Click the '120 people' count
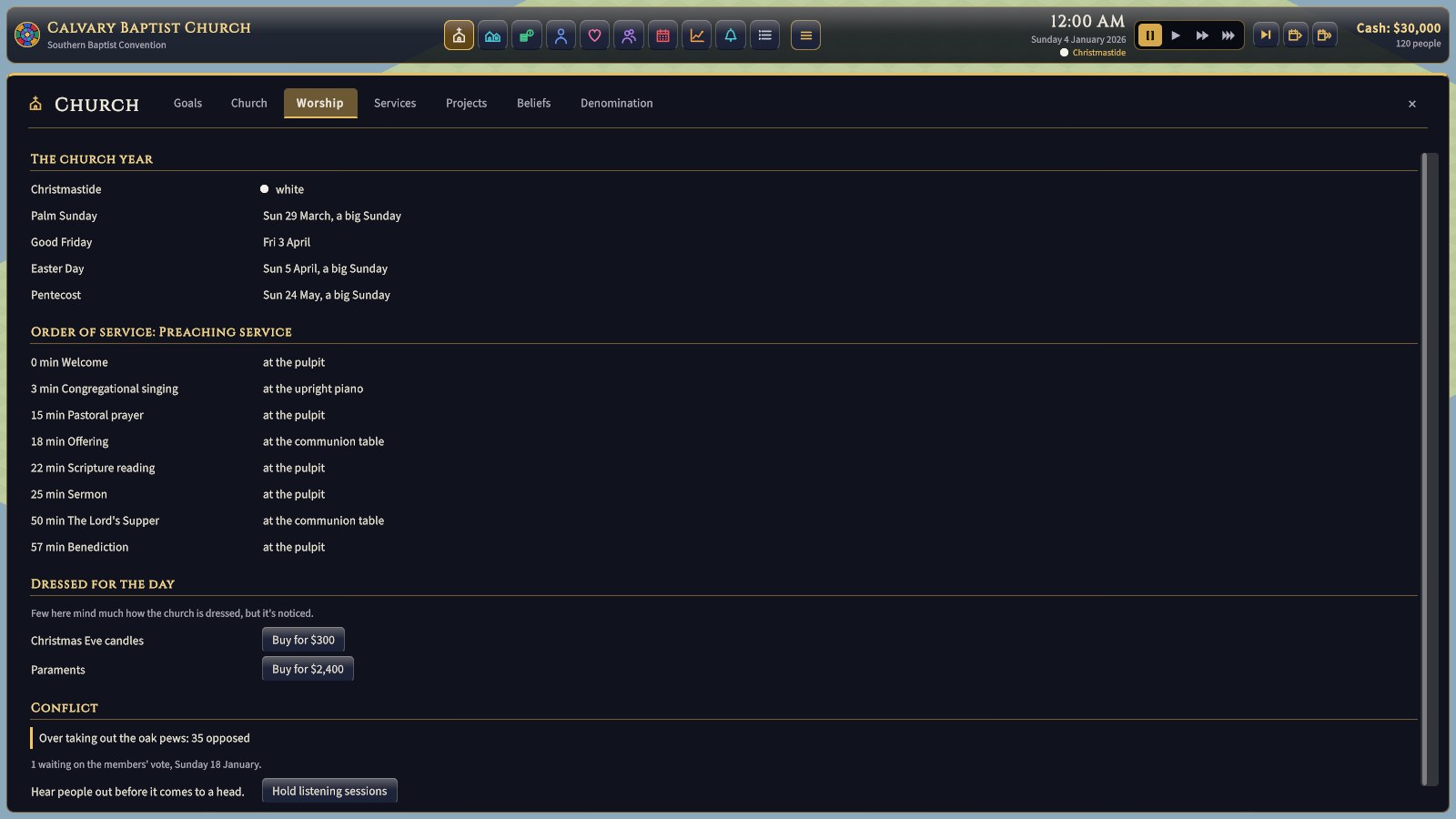The image size is (1456, 819). [1418, 44]
